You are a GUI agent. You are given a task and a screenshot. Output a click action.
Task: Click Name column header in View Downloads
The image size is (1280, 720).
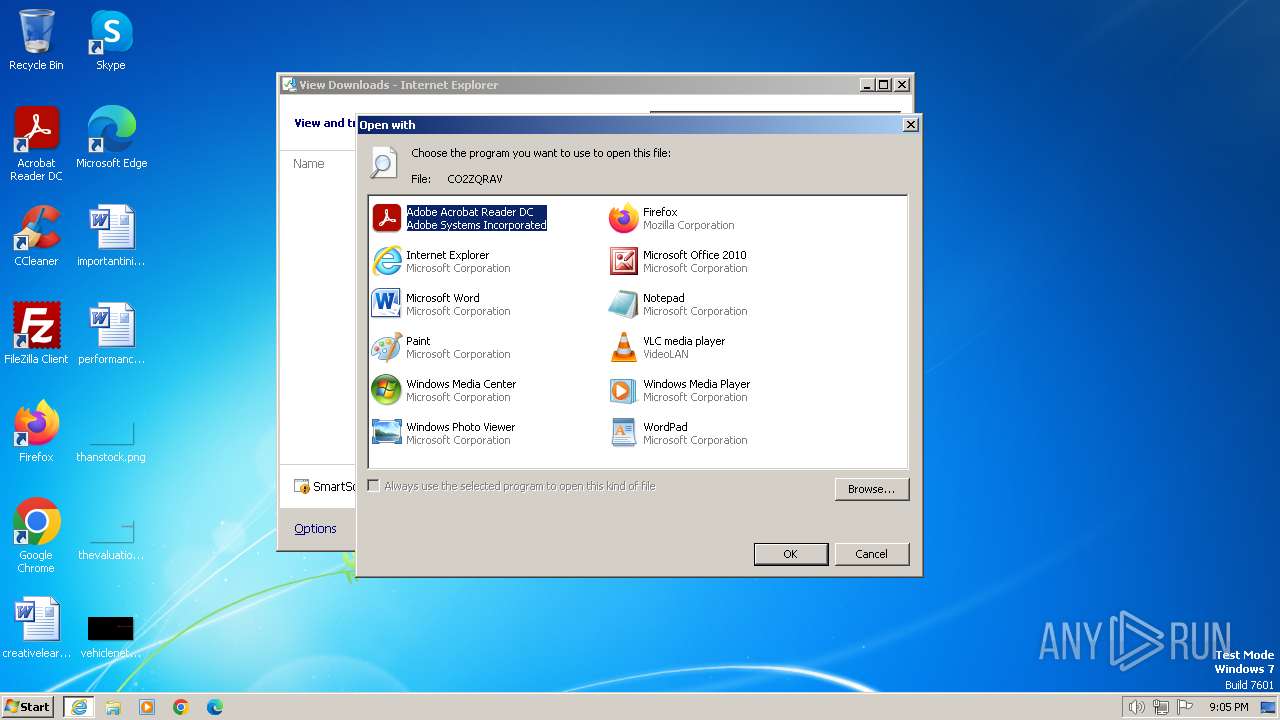tap(309, 164)
